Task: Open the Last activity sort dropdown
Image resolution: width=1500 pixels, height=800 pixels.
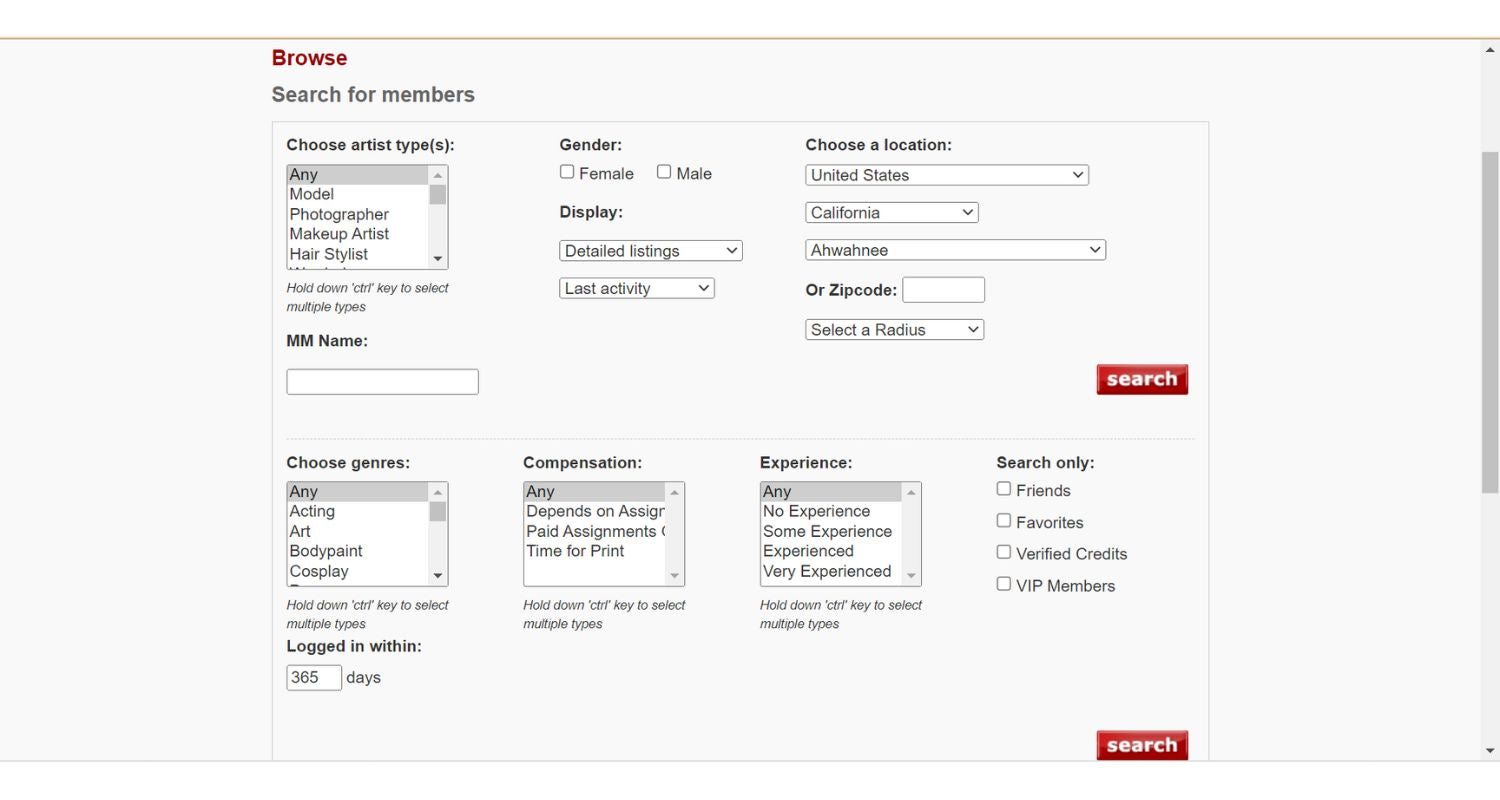Action: (637, 288)
